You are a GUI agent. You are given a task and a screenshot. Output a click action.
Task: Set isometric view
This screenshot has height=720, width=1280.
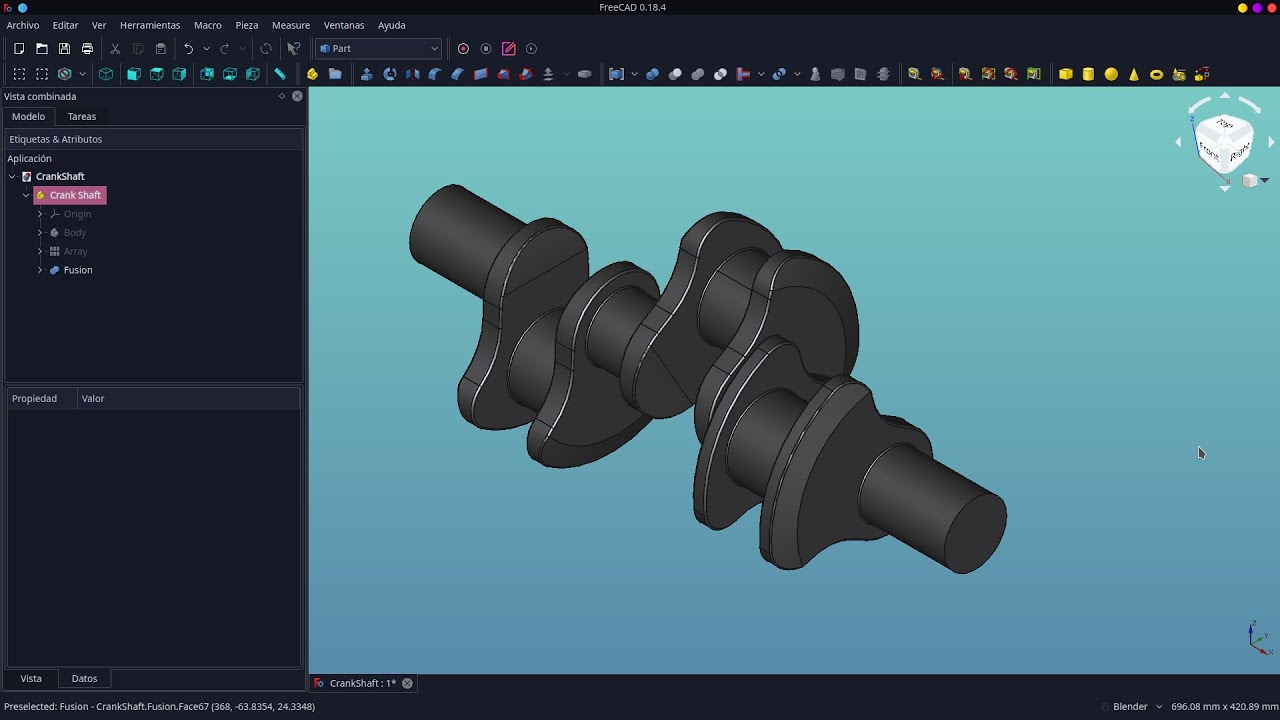tap(106, 74)
